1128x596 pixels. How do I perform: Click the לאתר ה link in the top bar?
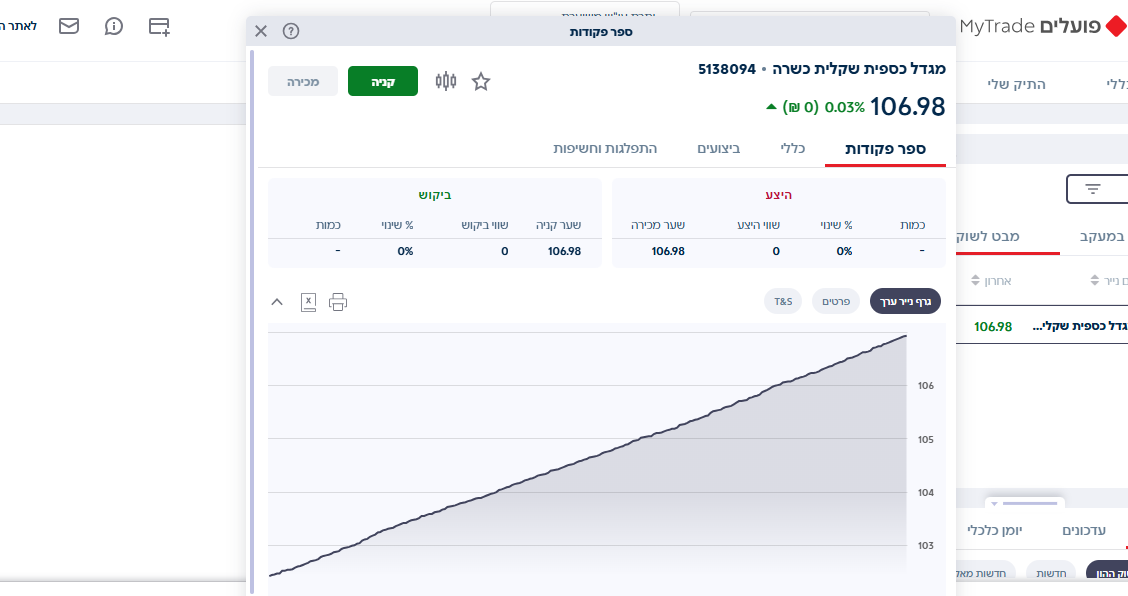pyautogui.click(x=19, y=27)
